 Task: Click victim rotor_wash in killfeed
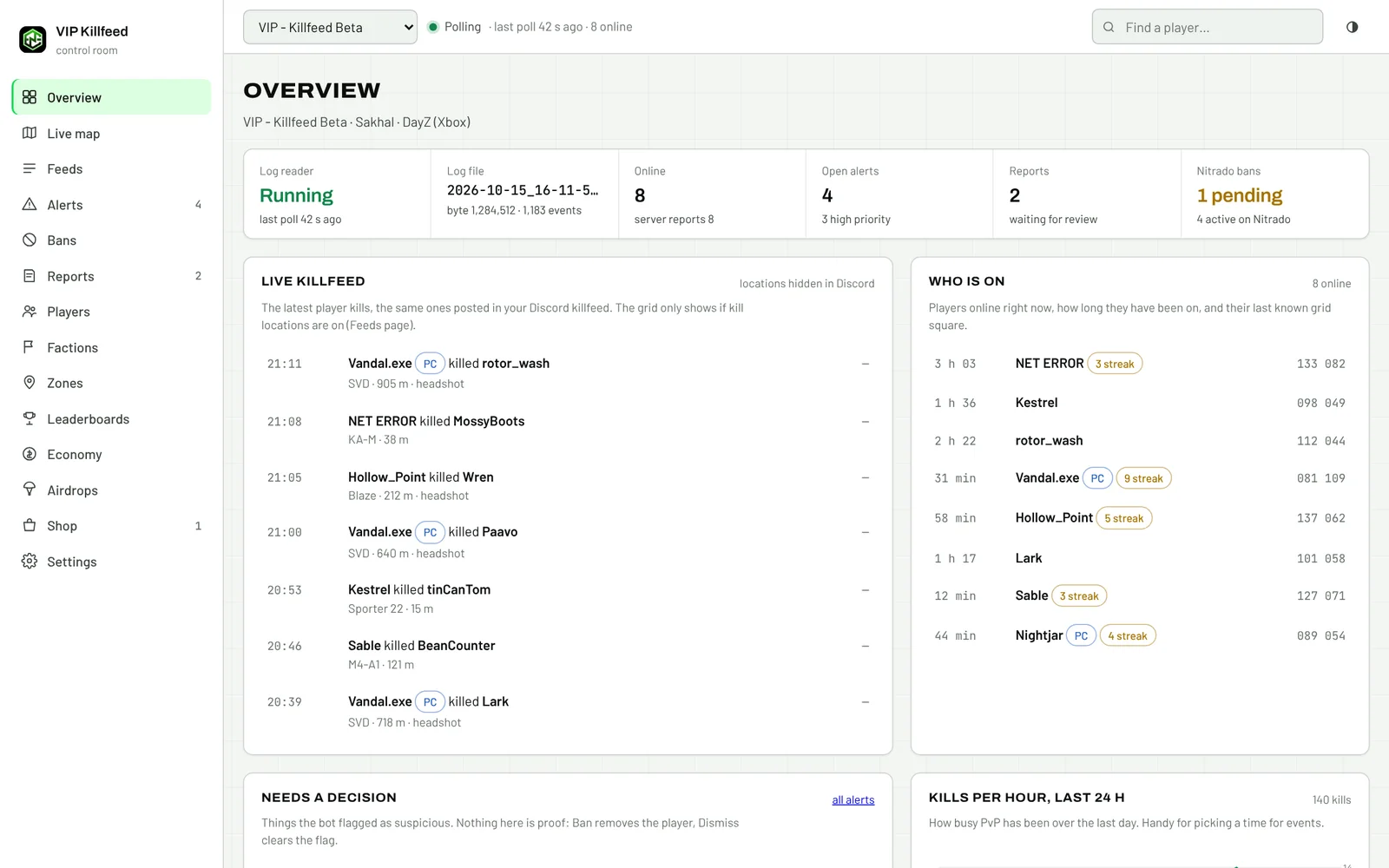(x=516, y=363)
